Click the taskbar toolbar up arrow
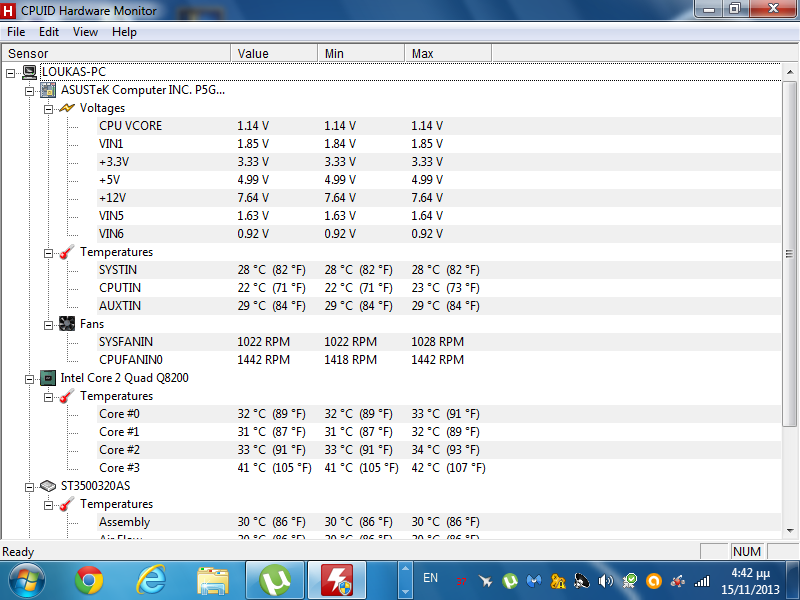 (x=406, y=567)
